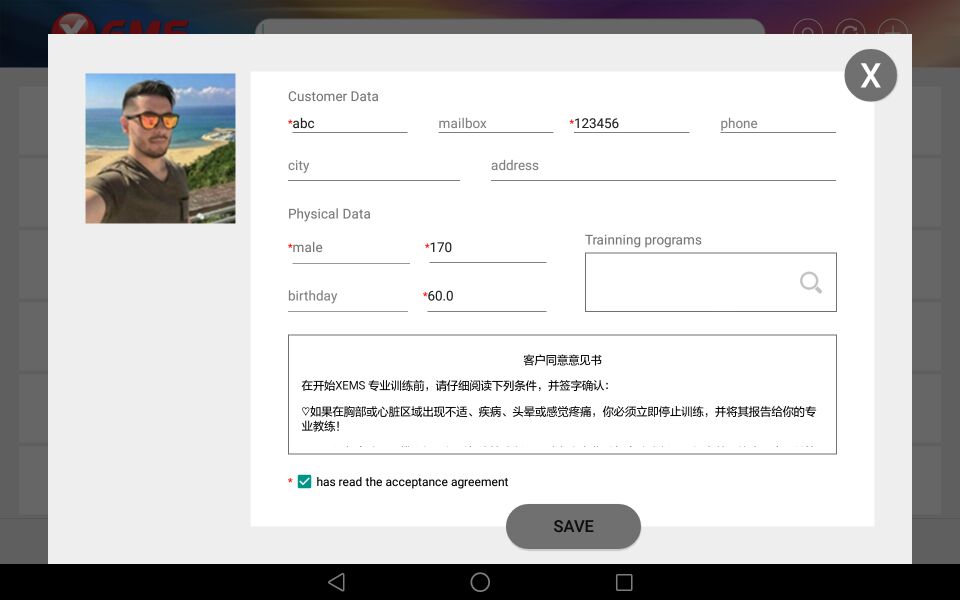Click the birthday input field
Image resolution: width=960 pixels, height=600 pixels.
[347, 295]
